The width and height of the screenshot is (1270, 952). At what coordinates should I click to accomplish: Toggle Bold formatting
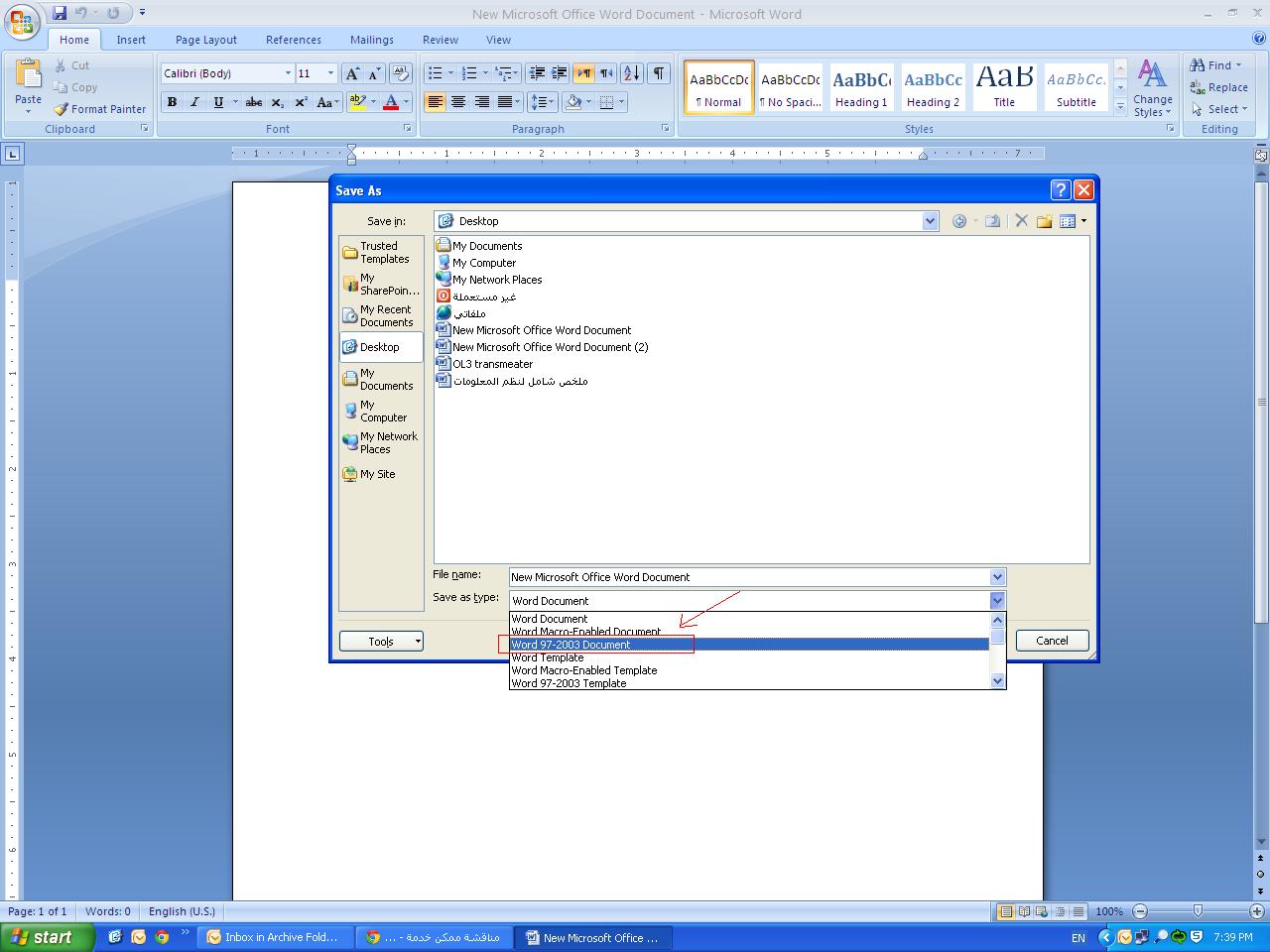(172, 102)
